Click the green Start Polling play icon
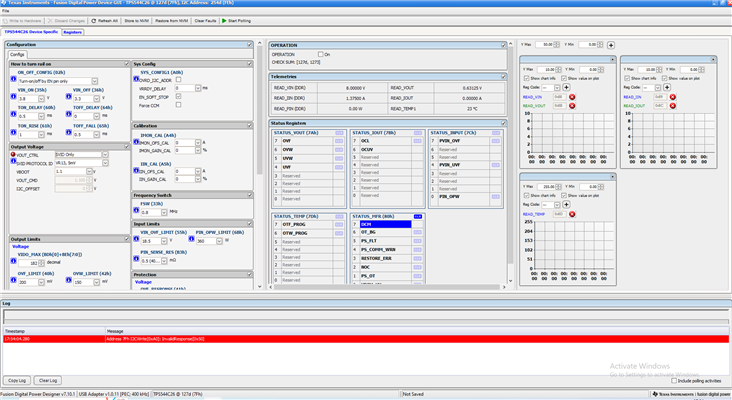The width and height of the screenshot is (732, 400). coord(224,21)
